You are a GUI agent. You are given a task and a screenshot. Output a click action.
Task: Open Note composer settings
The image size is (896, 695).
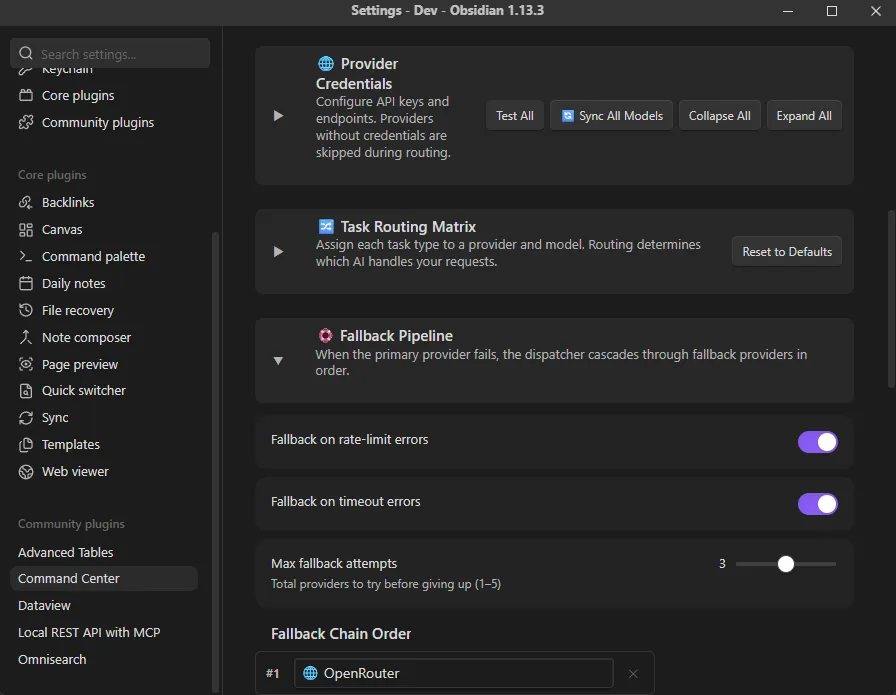pyautogui.click(x=86, y=337)
